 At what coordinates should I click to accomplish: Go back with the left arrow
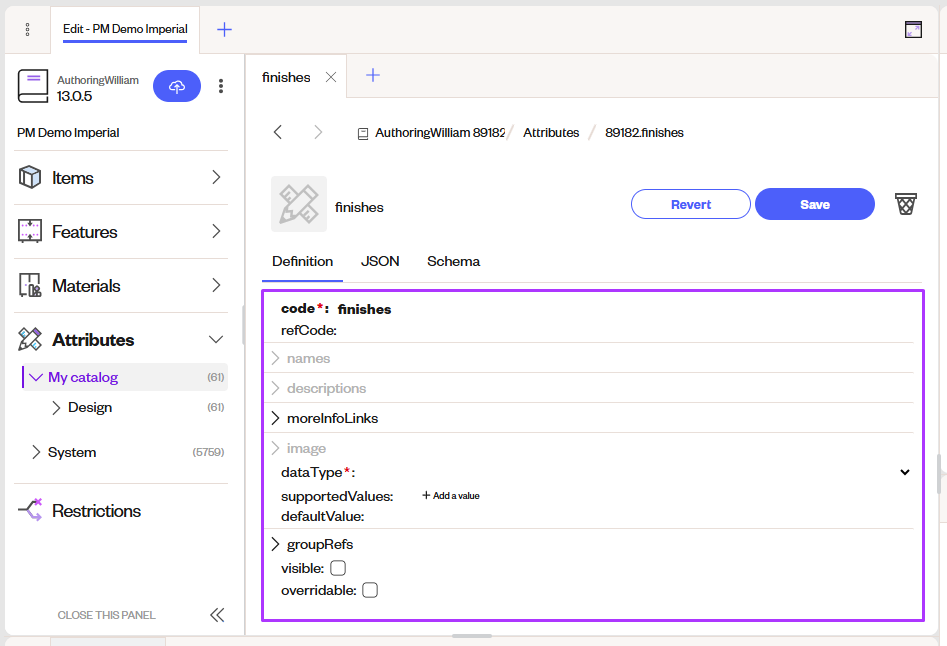[278, 132]
